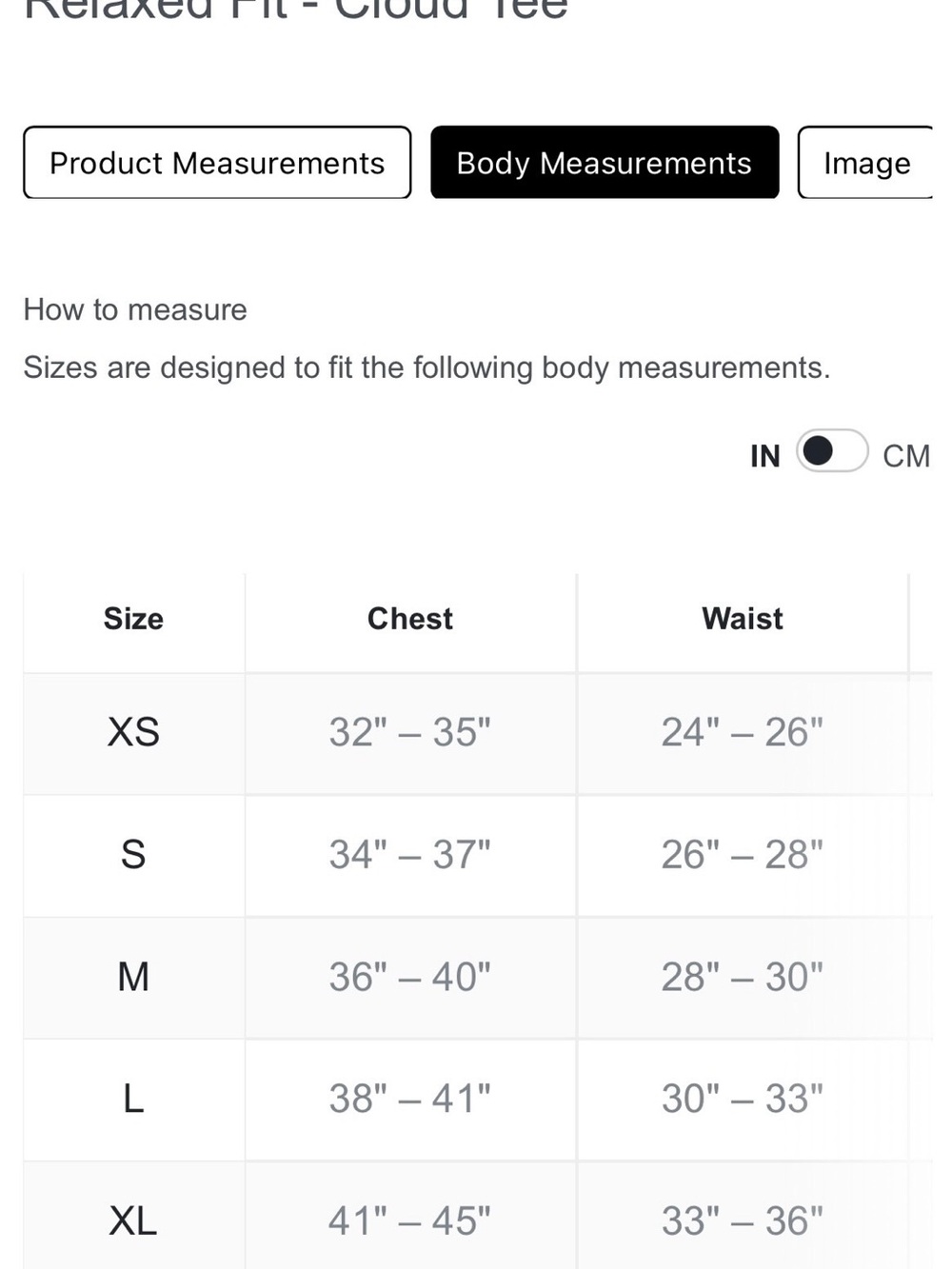The height and width of the screenshot is (1269, 952).
Task: Toggle the IN/CM unit switch
Action: (x=833, y=451)
